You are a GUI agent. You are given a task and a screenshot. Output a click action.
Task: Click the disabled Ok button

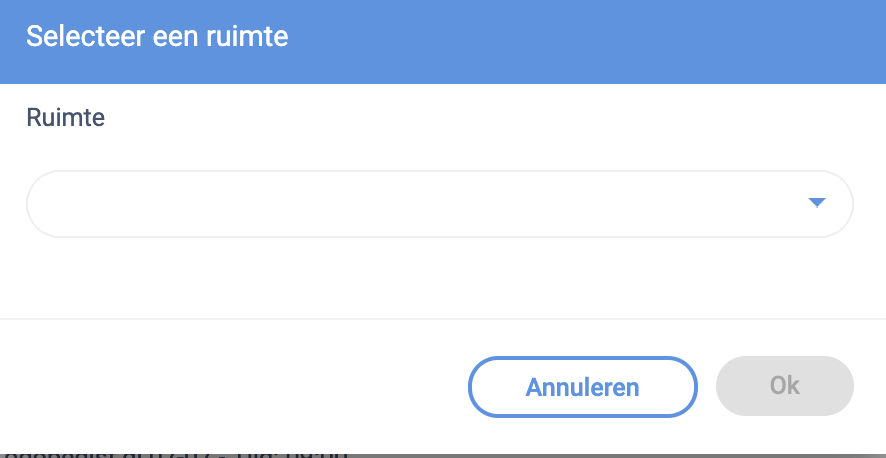click(x=784, y=386)
